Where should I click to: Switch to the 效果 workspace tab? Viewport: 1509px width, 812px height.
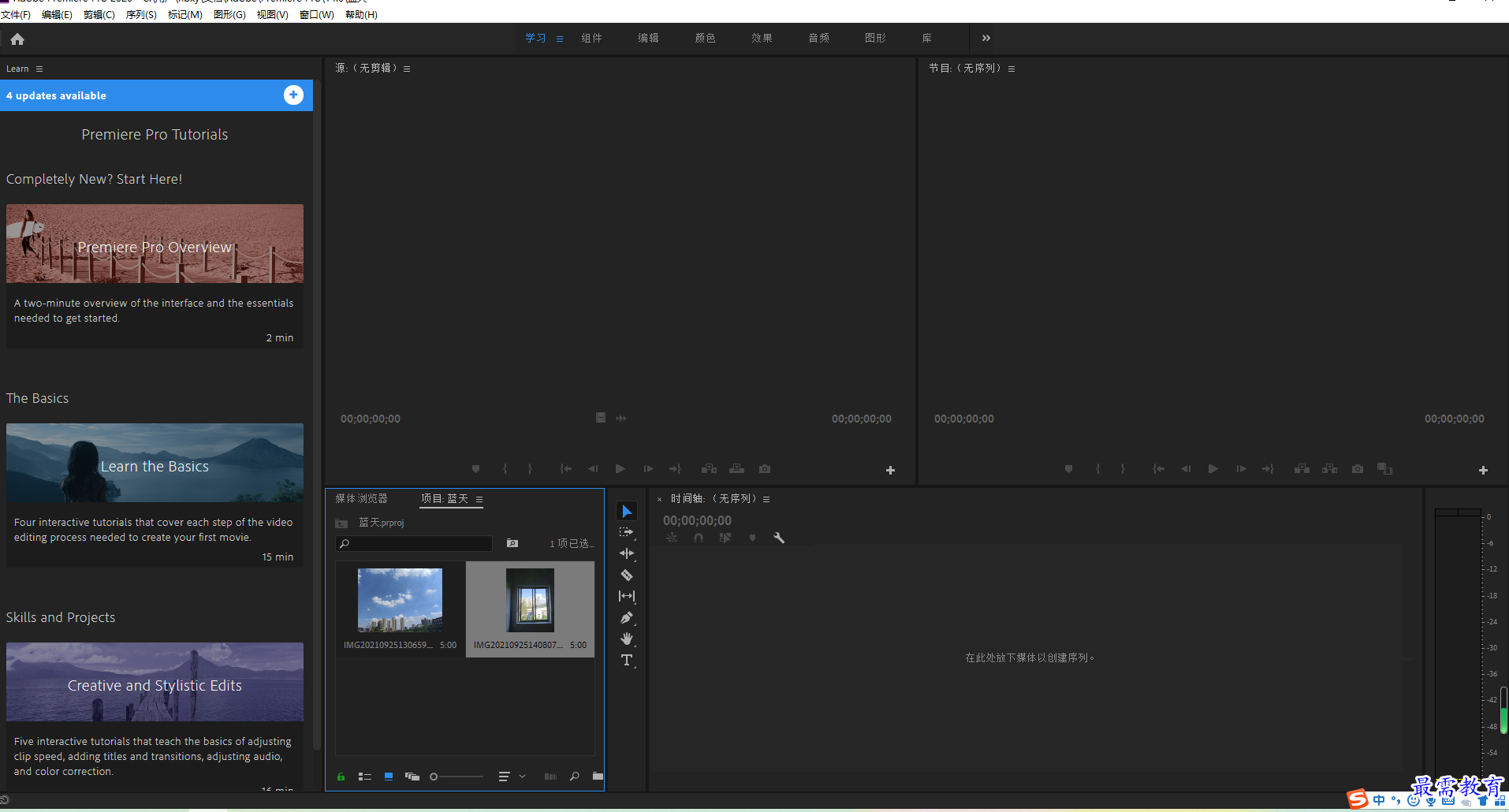pos(762,38)
